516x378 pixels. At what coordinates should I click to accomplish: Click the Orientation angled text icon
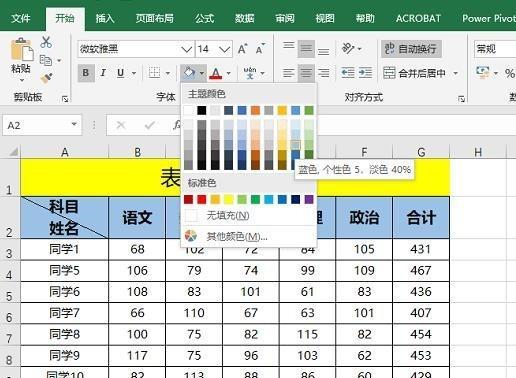tap(348, 49)
